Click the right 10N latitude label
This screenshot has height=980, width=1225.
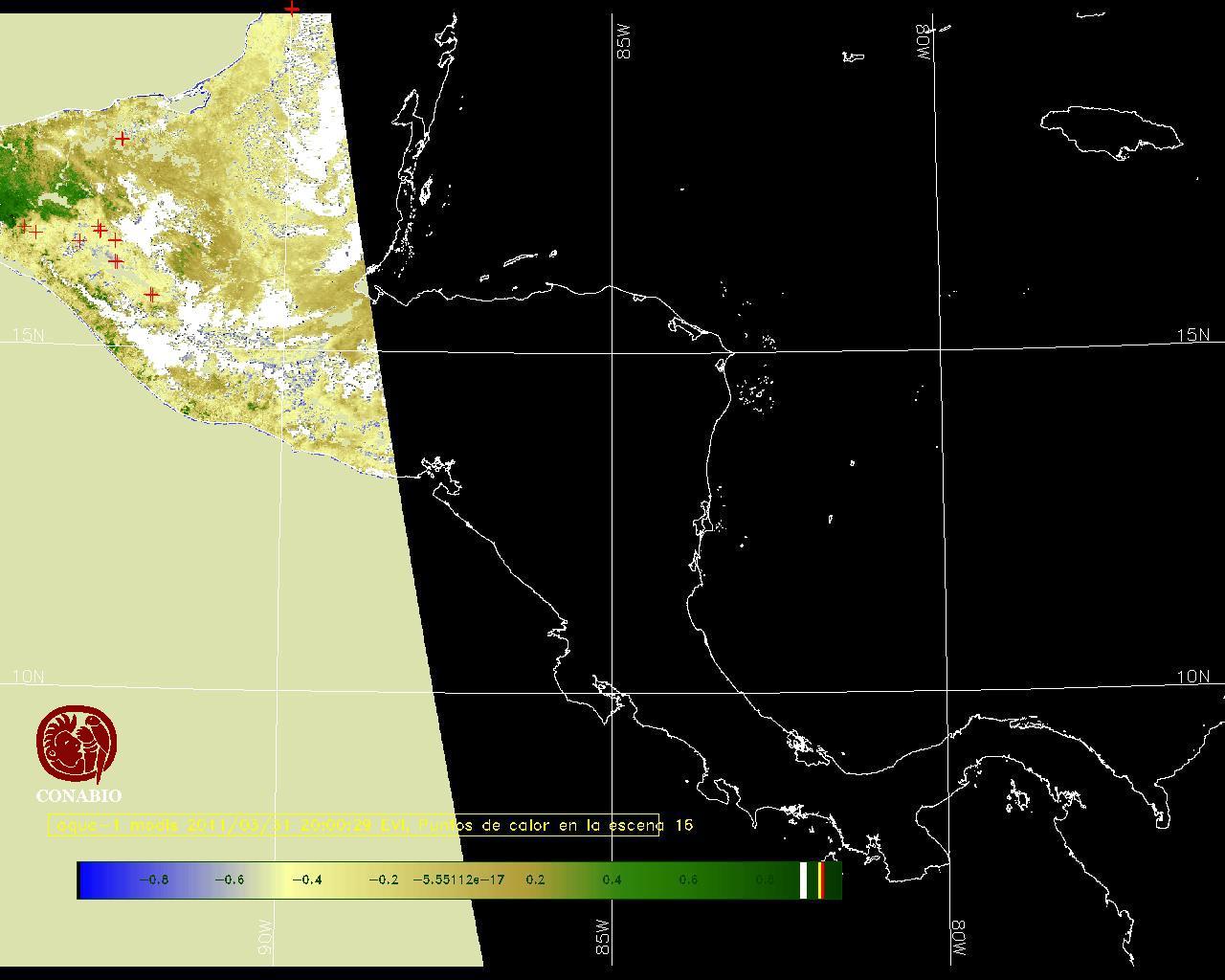[x=1192, y=677]
